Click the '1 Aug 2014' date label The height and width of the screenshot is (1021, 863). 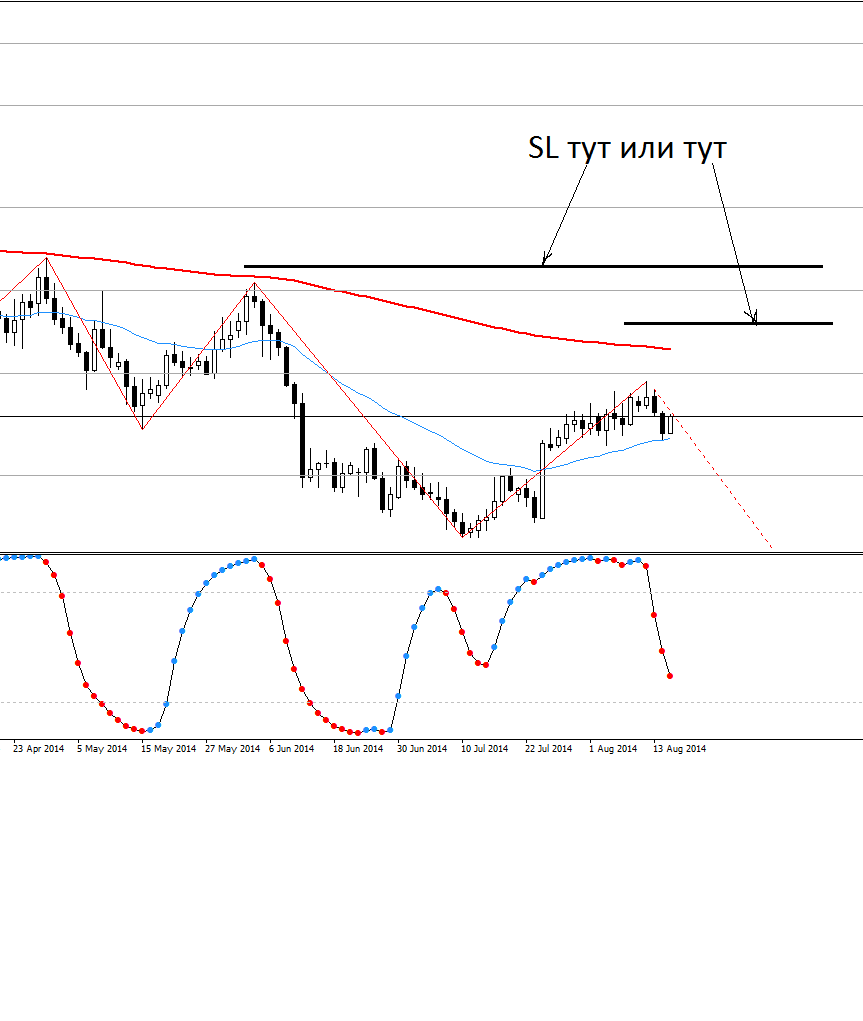coord(612,749)
